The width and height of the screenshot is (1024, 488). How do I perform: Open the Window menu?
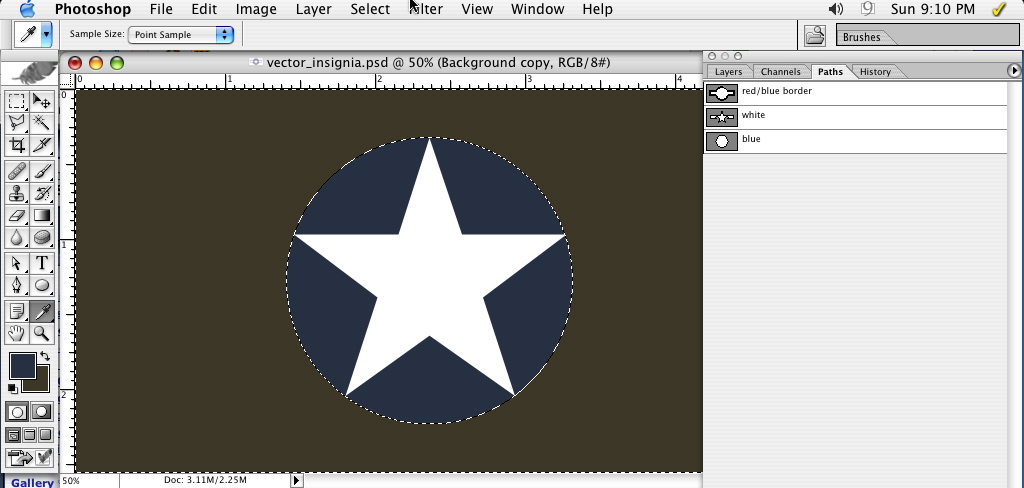(x=537, y=9)
